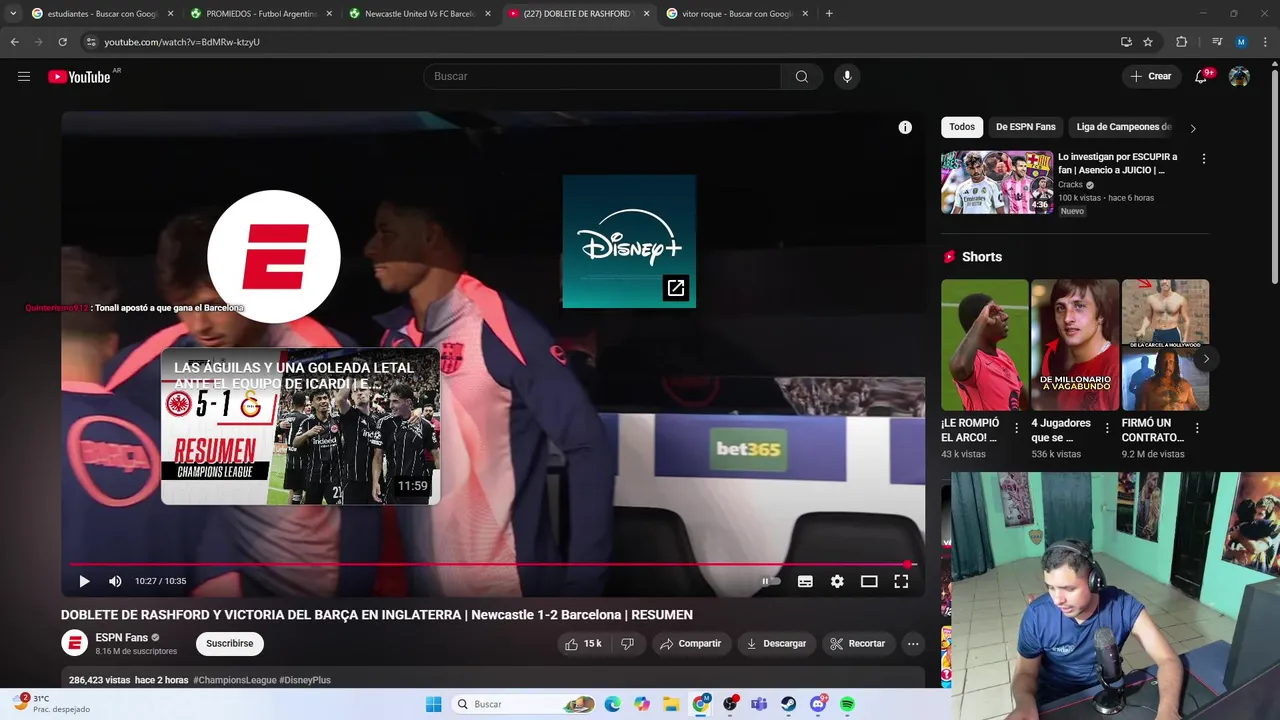The image size is (1280, 720).
Task: Open Steam from the taskbar
Action: [x=789, y=704]
